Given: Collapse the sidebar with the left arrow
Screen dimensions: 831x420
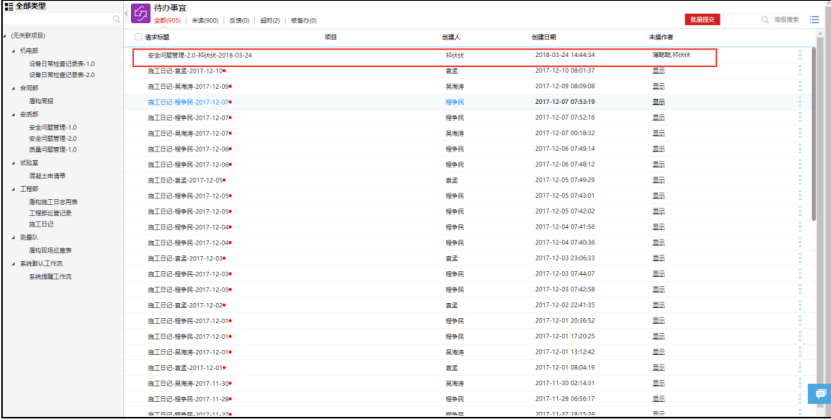Looking at the screenshot, I should tap(126, 13).
